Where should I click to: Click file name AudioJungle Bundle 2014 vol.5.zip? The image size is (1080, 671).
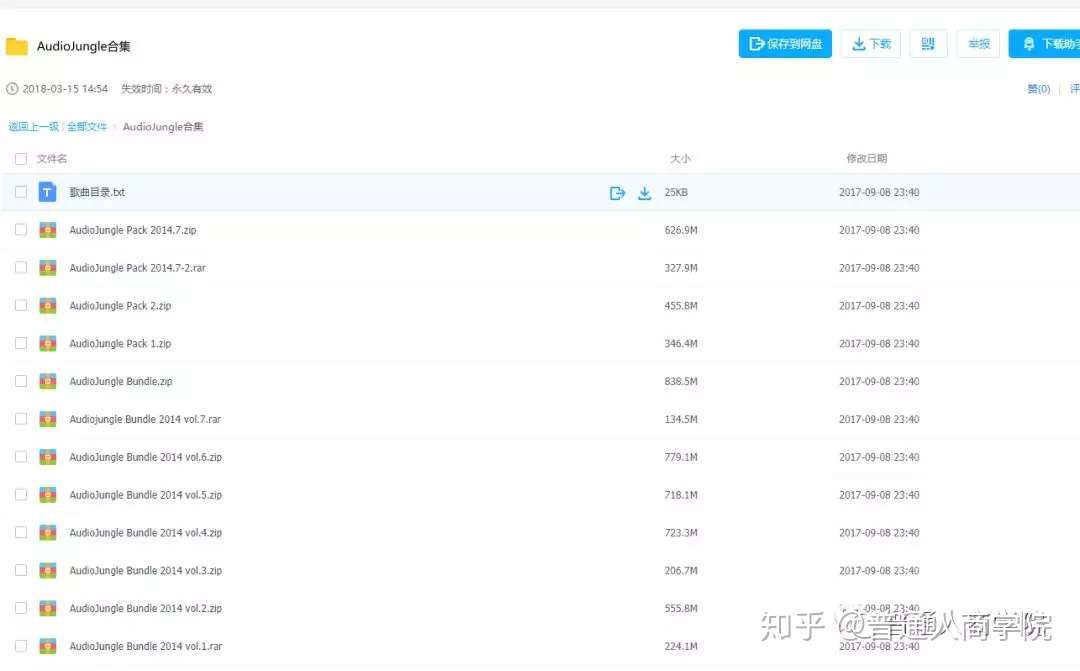(x=145, y=495)
